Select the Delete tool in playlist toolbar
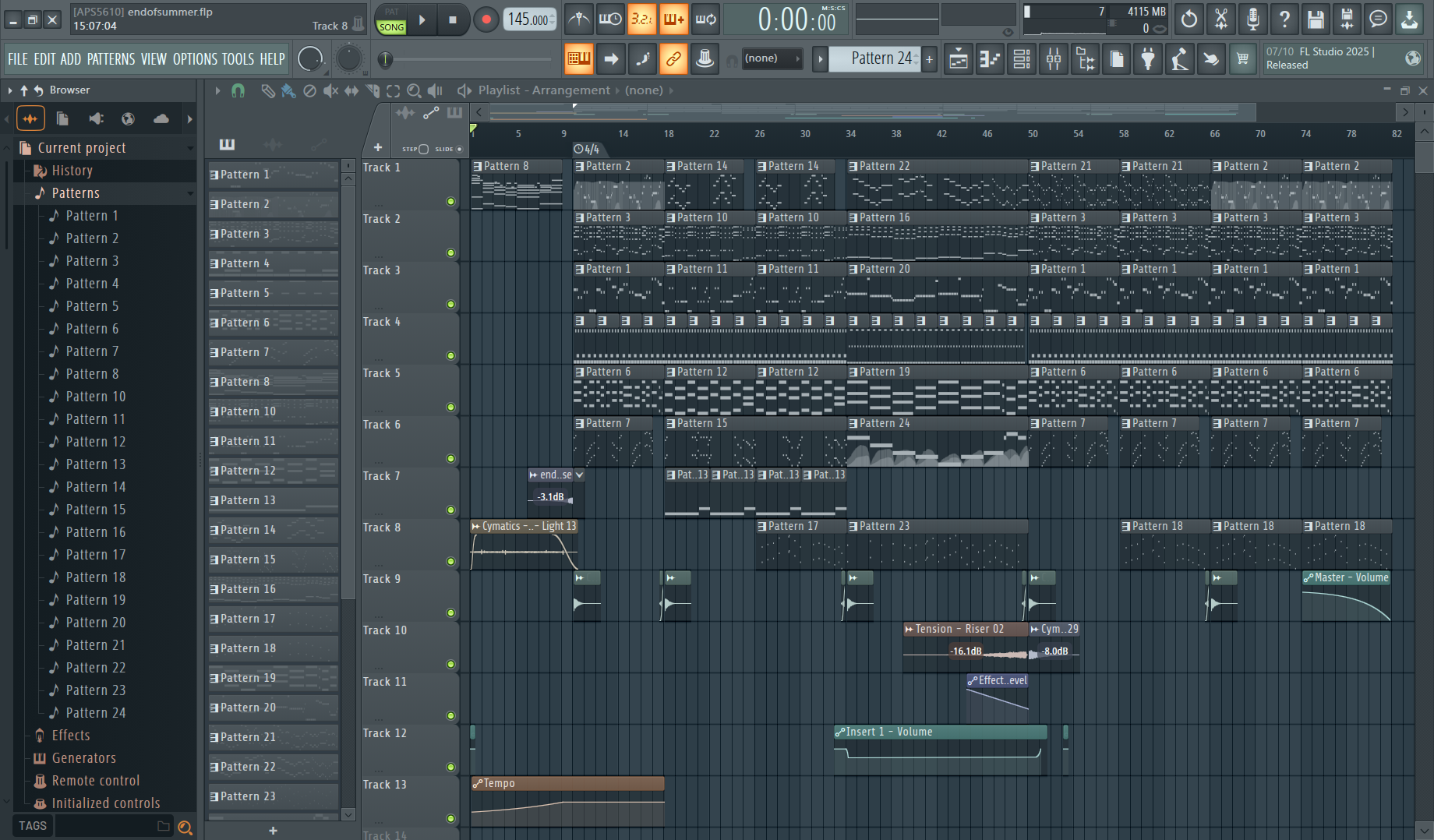 click(x=309, y=91)
